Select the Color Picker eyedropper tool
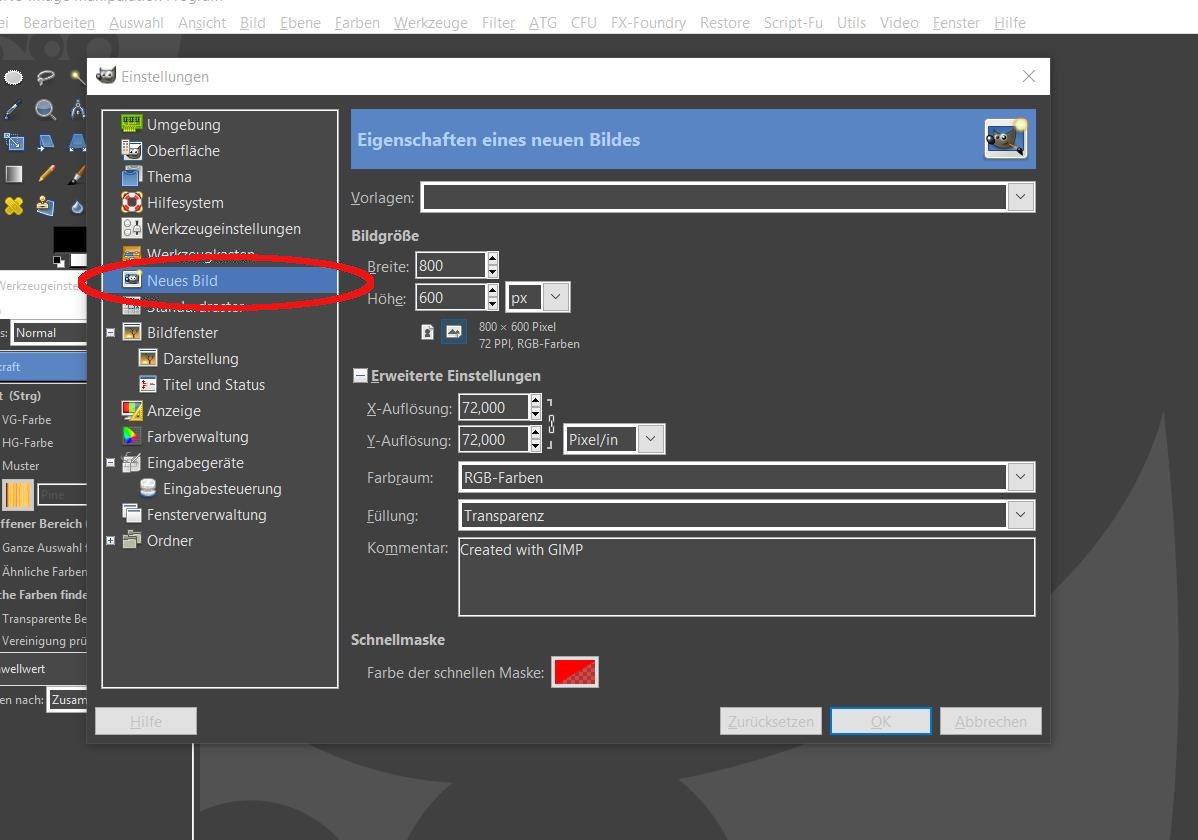1198x840 pixels. coord(12,110)
